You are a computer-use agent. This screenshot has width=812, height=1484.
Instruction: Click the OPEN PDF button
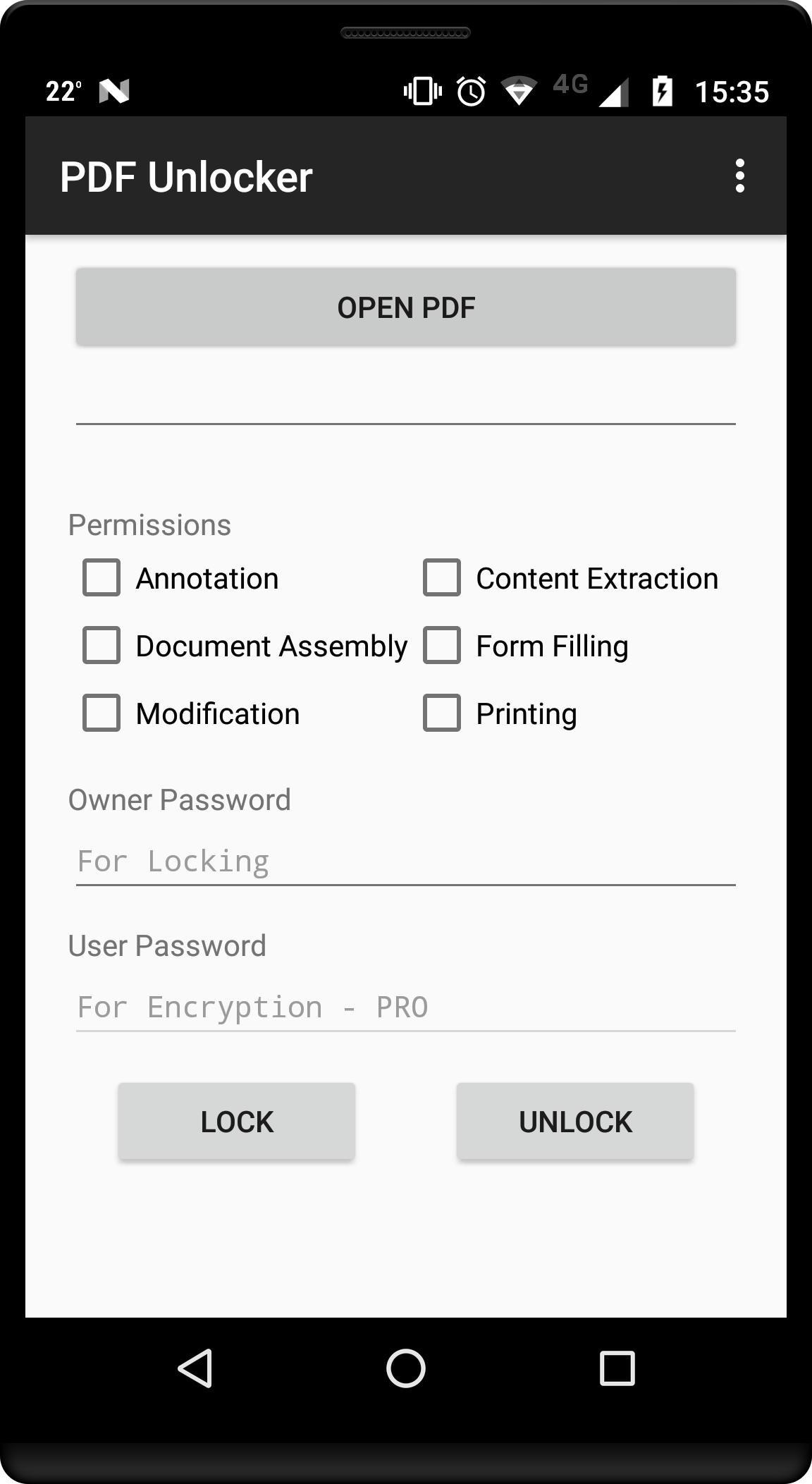(406, 307)
